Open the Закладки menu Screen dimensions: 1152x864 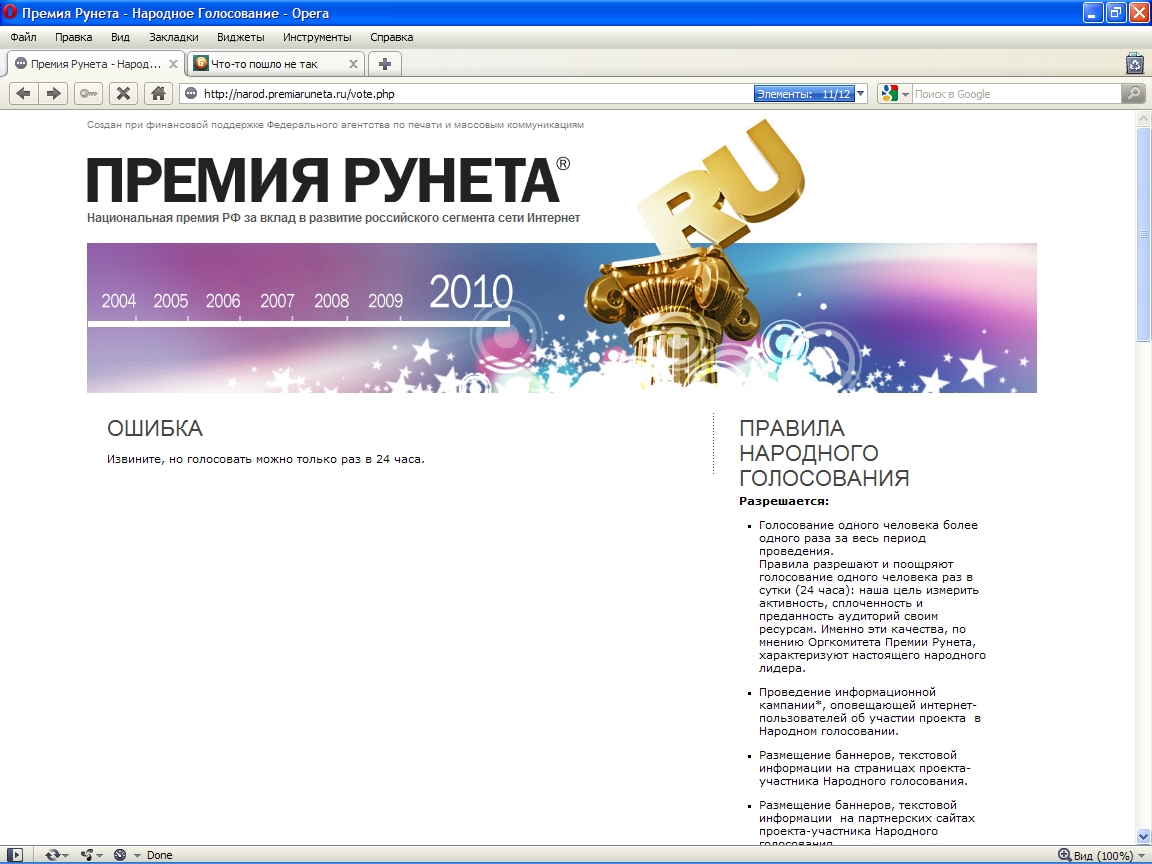tap(173, 37)
